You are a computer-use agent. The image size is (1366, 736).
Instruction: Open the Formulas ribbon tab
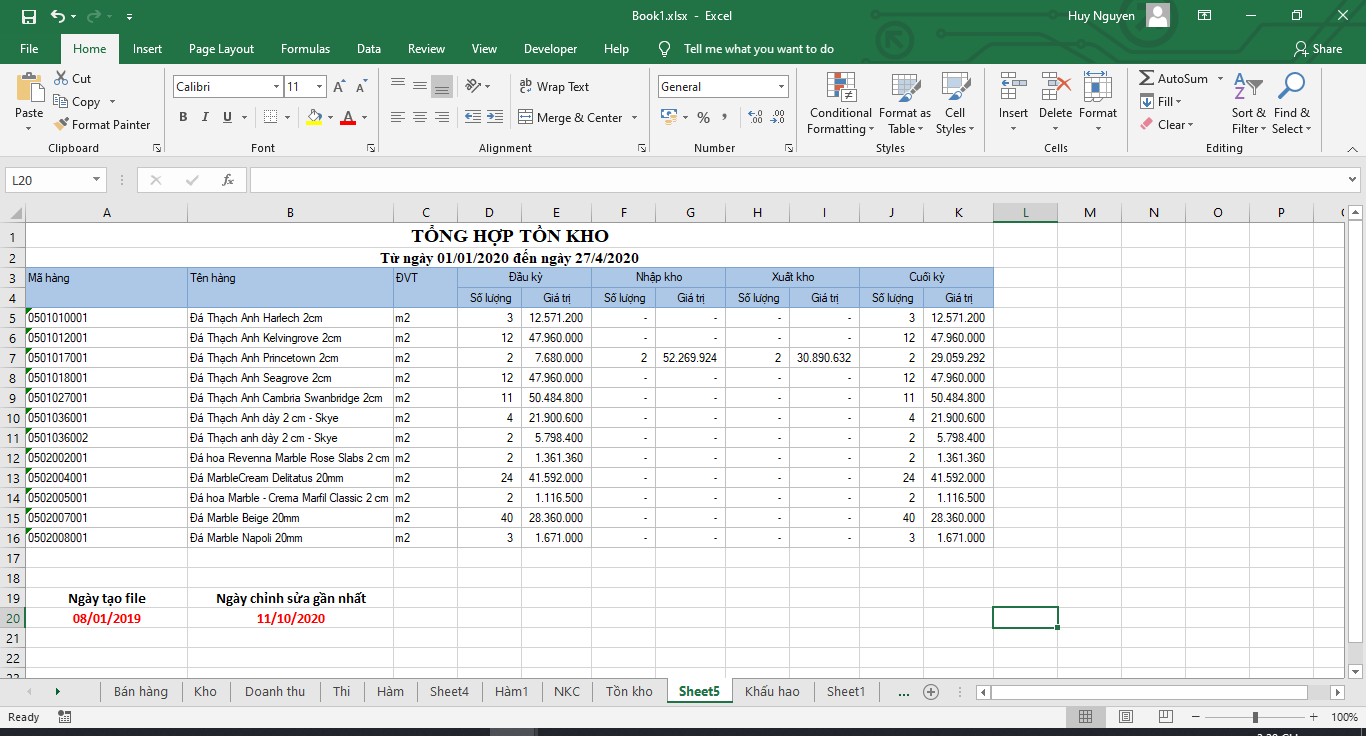pyautogui.click(x=305, y=49)
